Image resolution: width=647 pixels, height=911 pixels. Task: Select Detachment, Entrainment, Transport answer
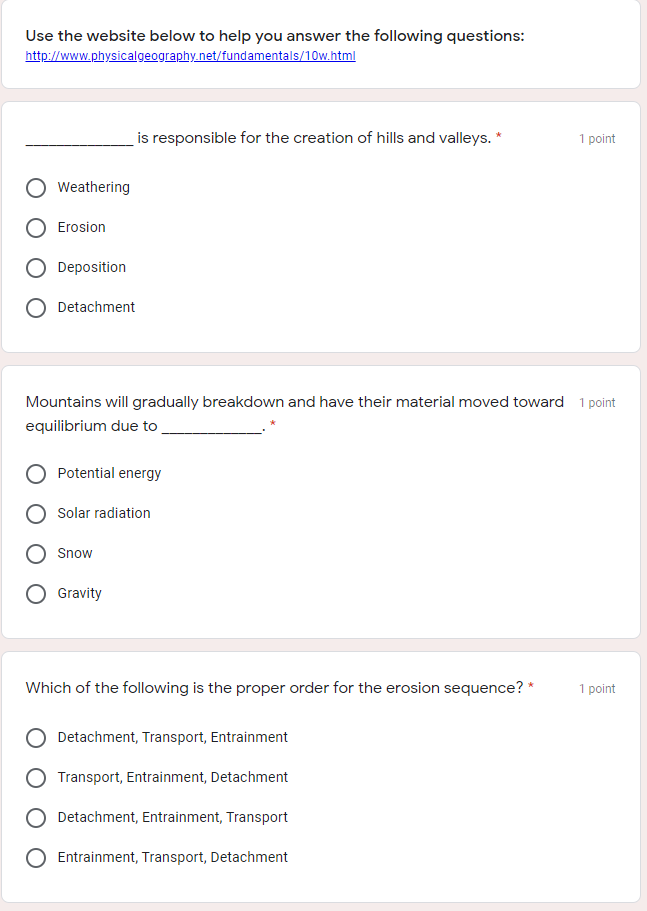pos(36,818)
